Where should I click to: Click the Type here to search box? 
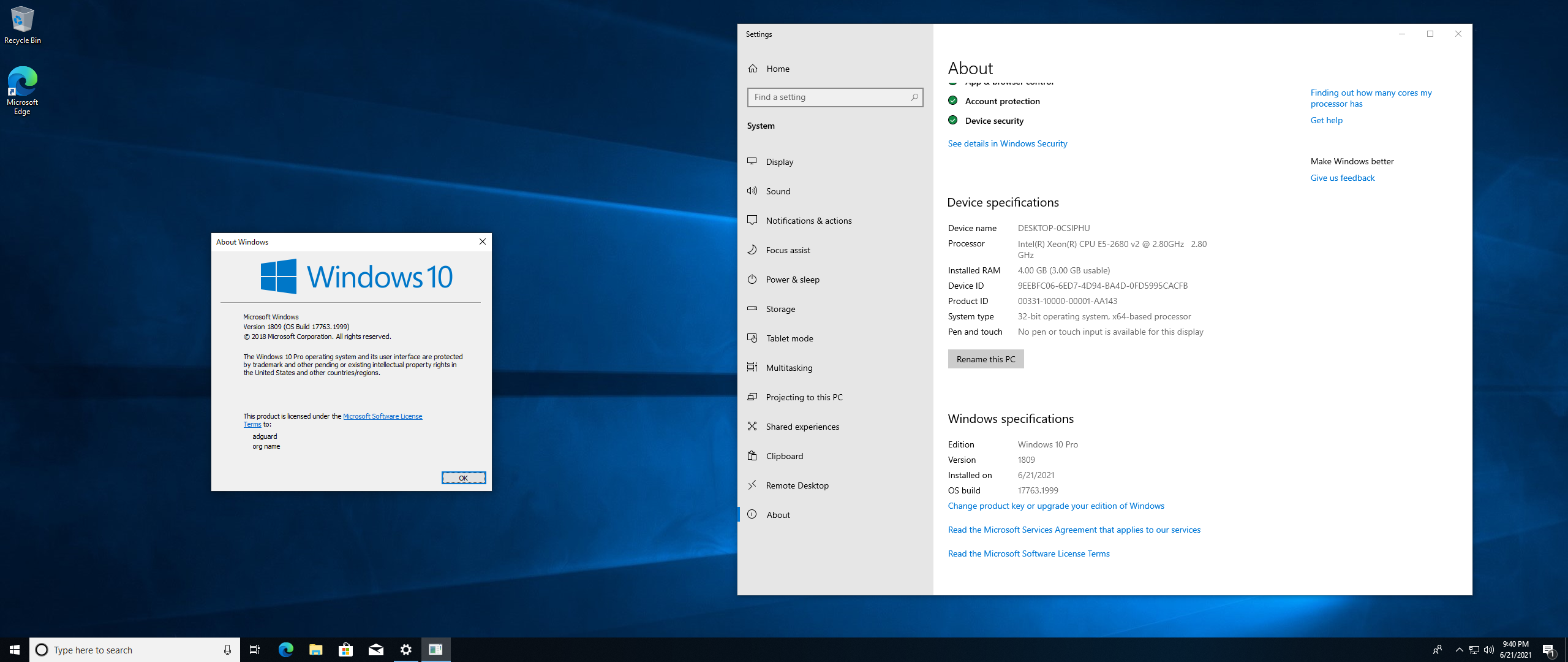[135, 650]
